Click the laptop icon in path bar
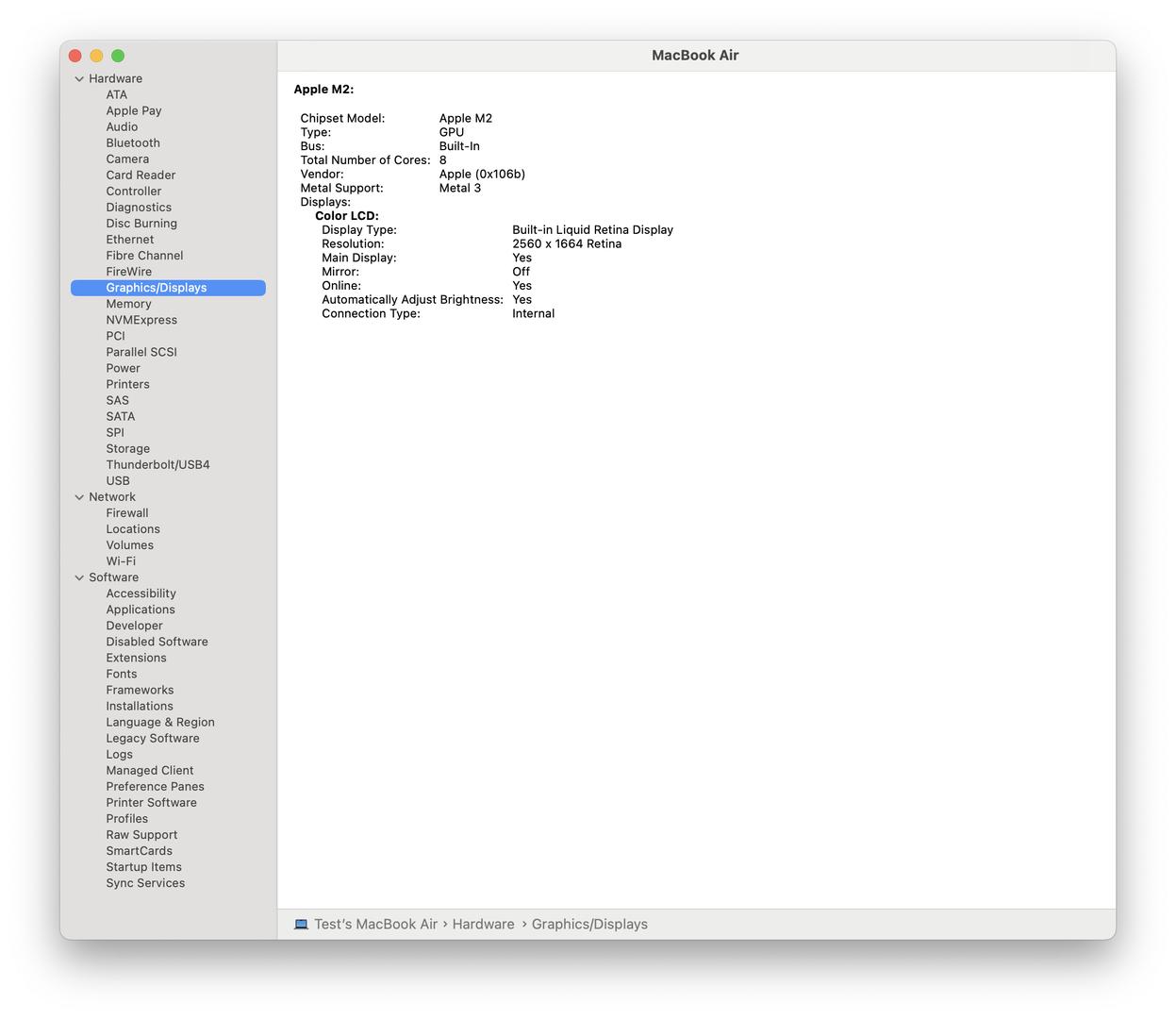Screen dimensions: 1176x1019 pos(301,925)
